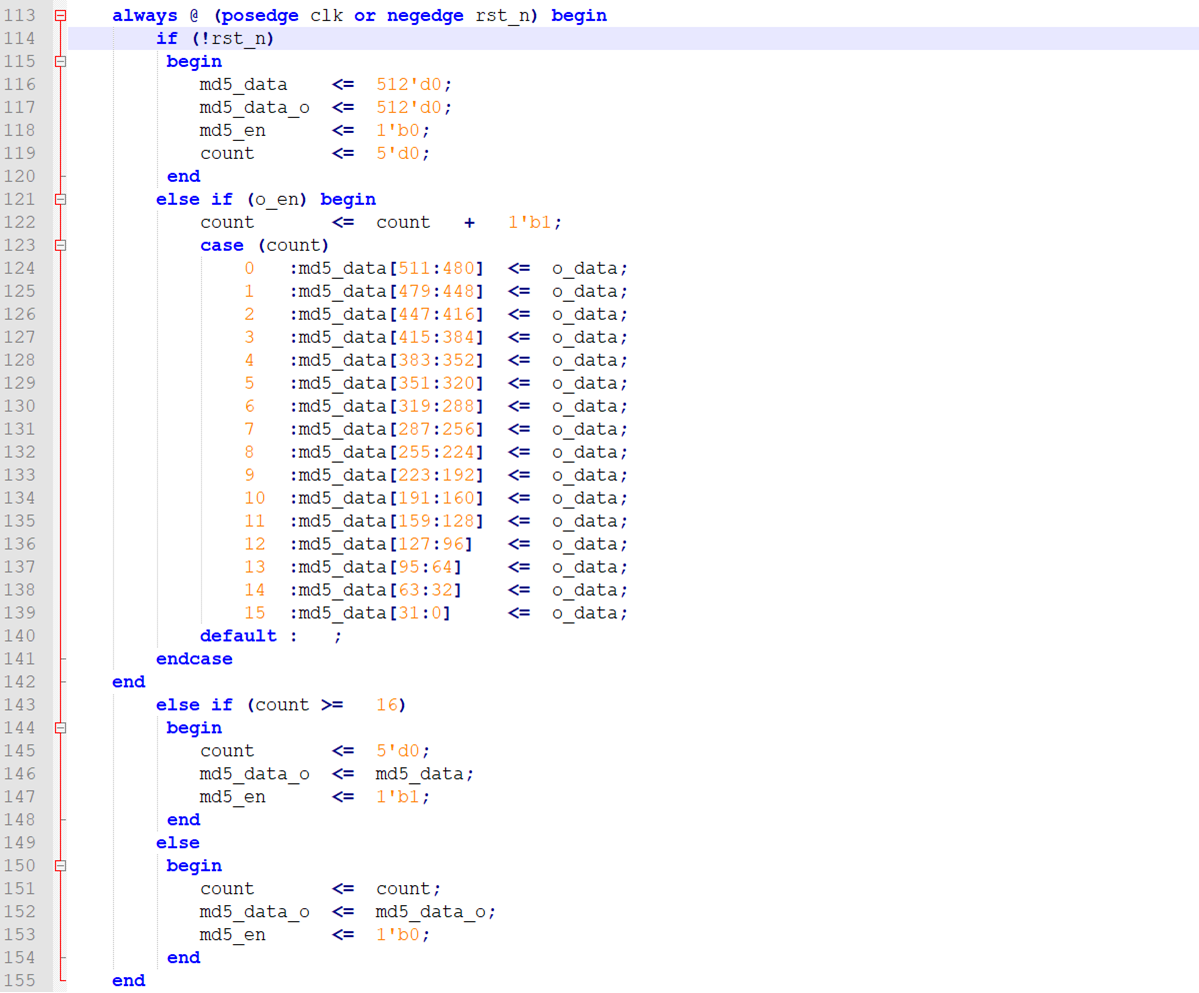Click the 'negedge' keyword in line 113
This screenshot has width=1199, height=993.
coord(425,16)
